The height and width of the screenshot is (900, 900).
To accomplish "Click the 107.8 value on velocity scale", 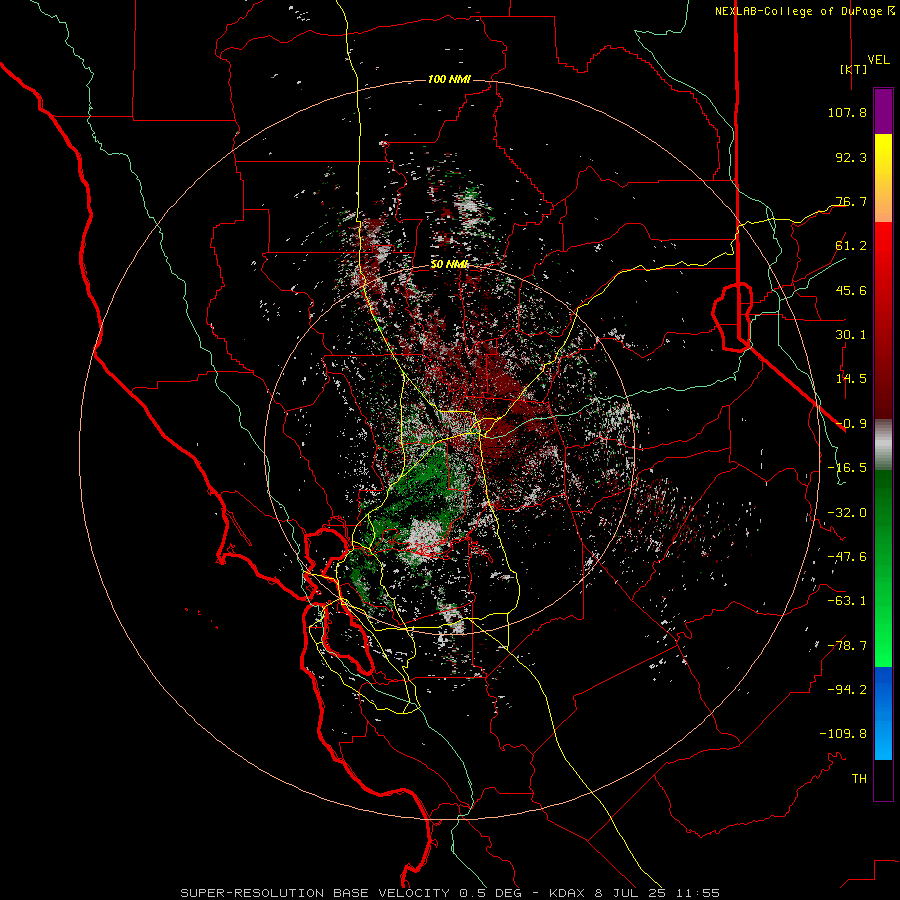I will (x=847, y=112).
